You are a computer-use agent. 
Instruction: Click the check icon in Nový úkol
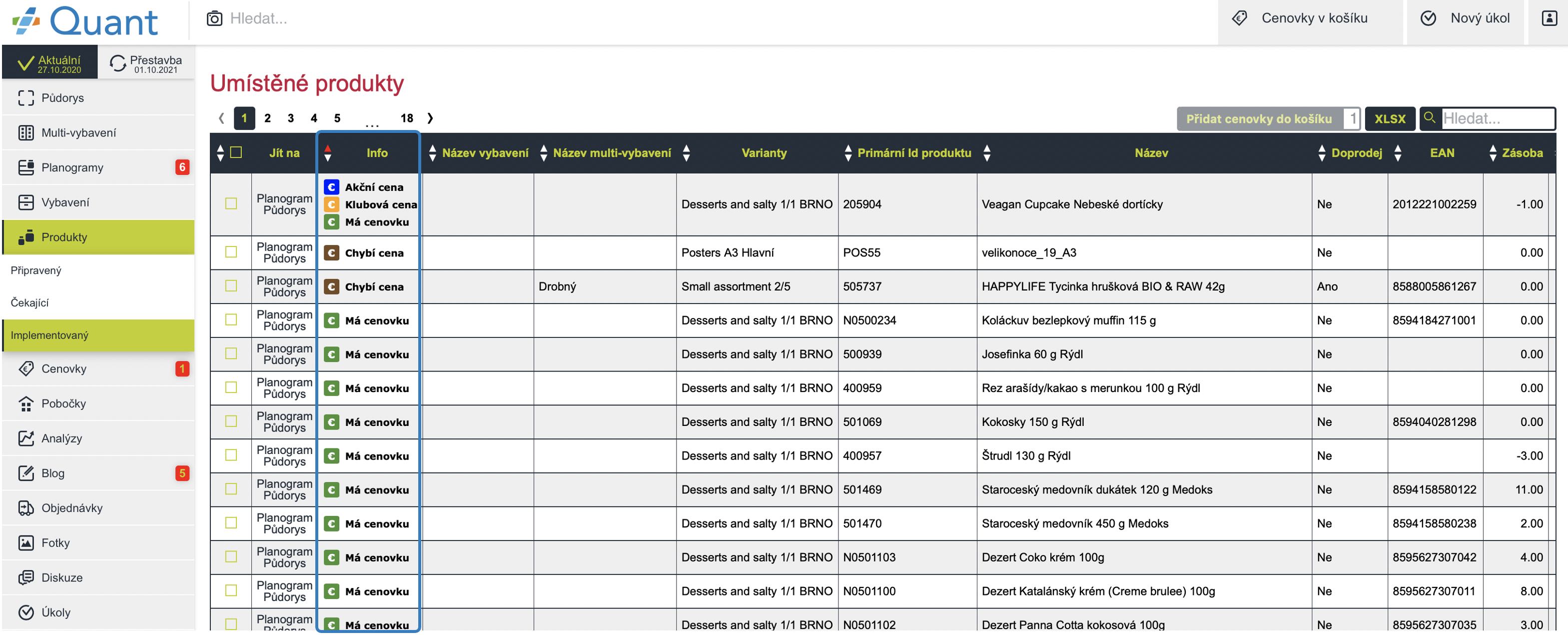click(1428, 18)
